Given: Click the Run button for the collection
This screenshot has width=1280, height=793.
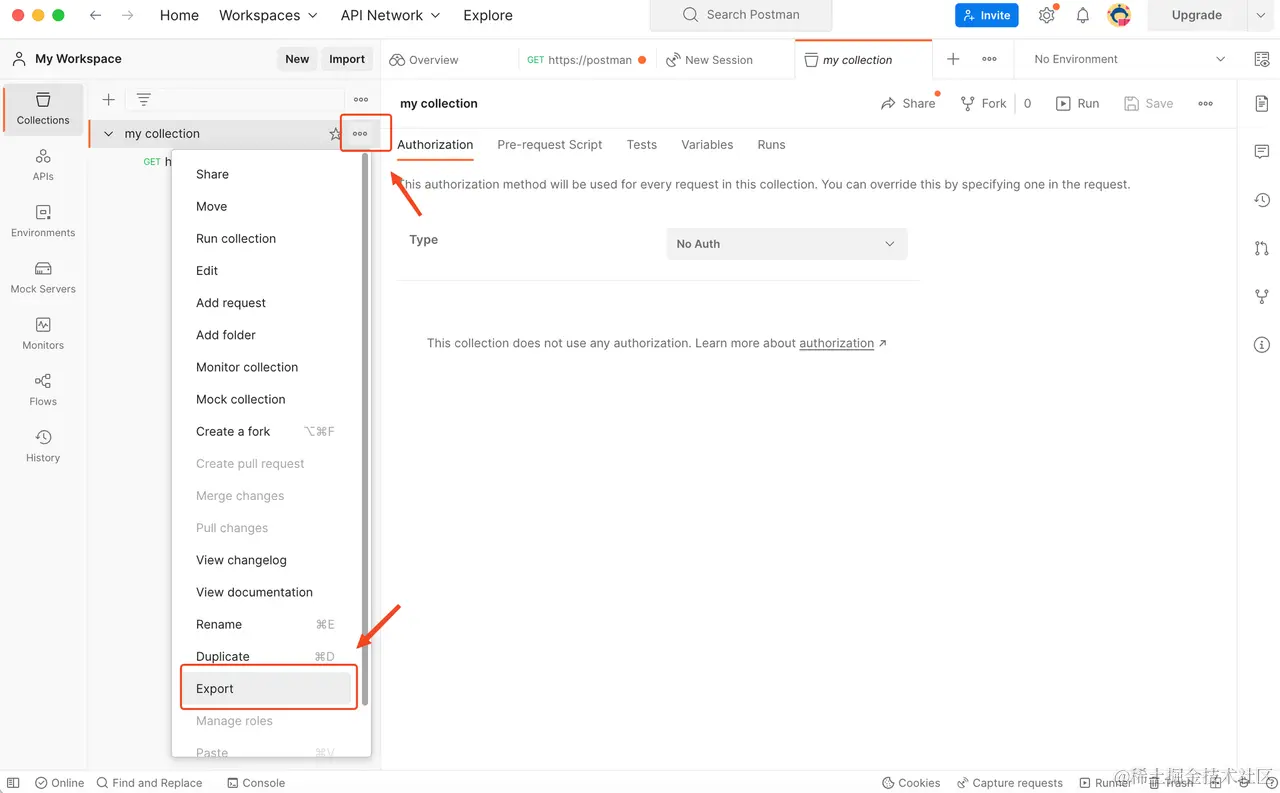Looking at the screenshot, I should coord(1078,104).
